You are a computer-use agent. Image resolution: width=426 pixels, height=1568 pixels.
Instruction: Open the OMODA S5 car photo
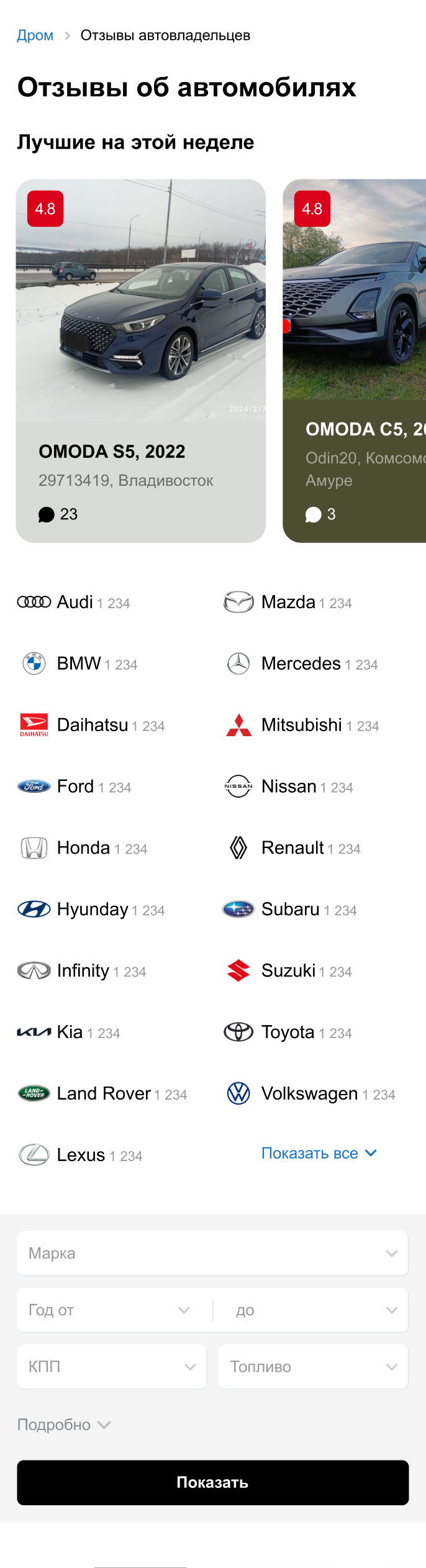(x=141, y=301)
